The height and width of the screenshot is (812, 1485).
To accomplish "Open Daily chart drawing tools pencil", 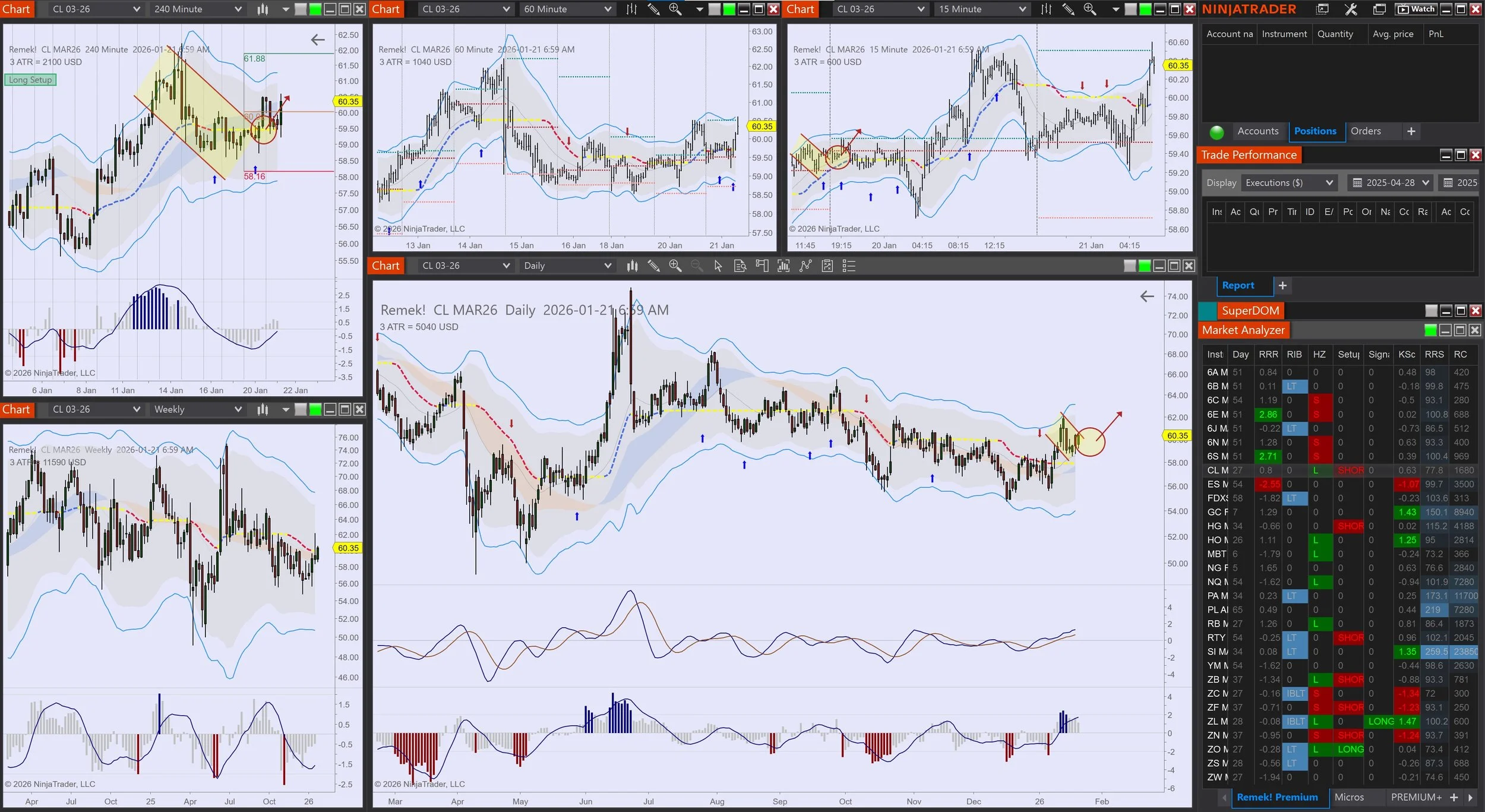I will click(653, 266).
